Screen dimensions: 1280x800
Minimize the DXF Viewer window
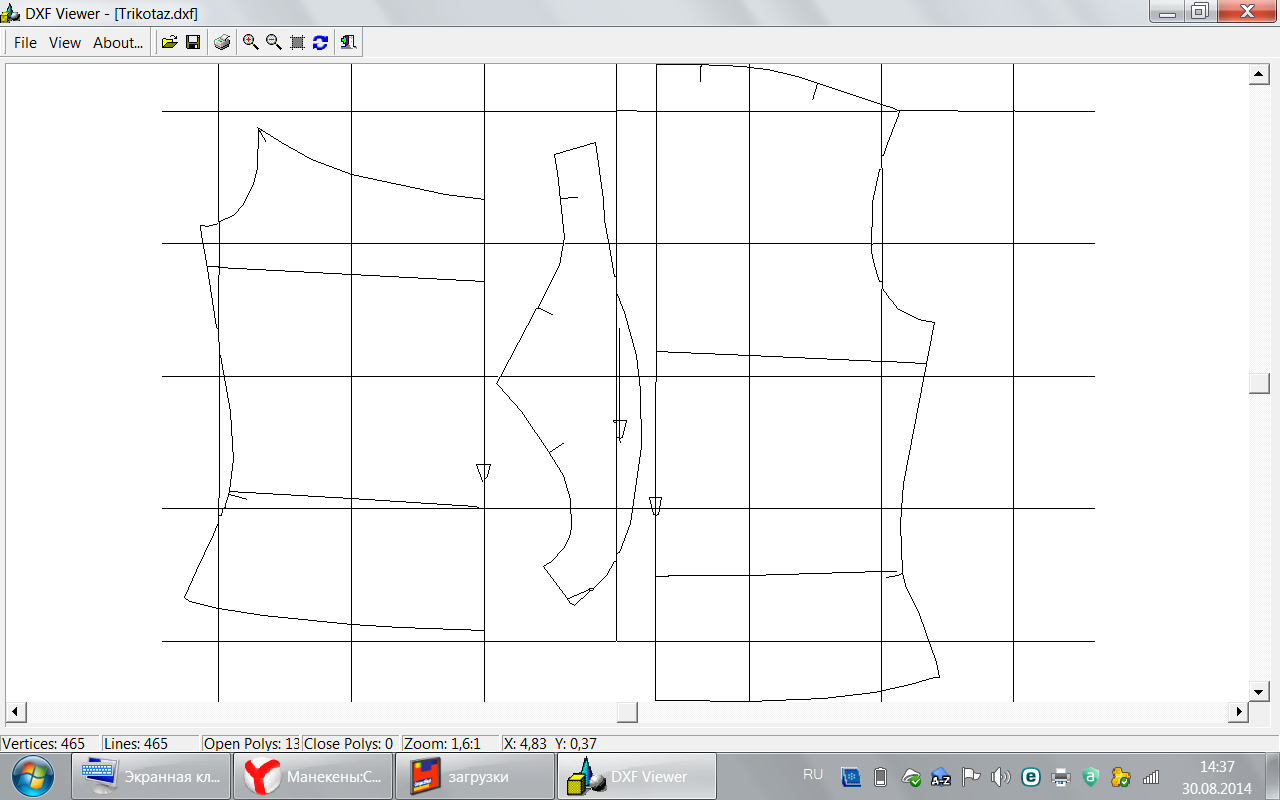[1166, 12]
